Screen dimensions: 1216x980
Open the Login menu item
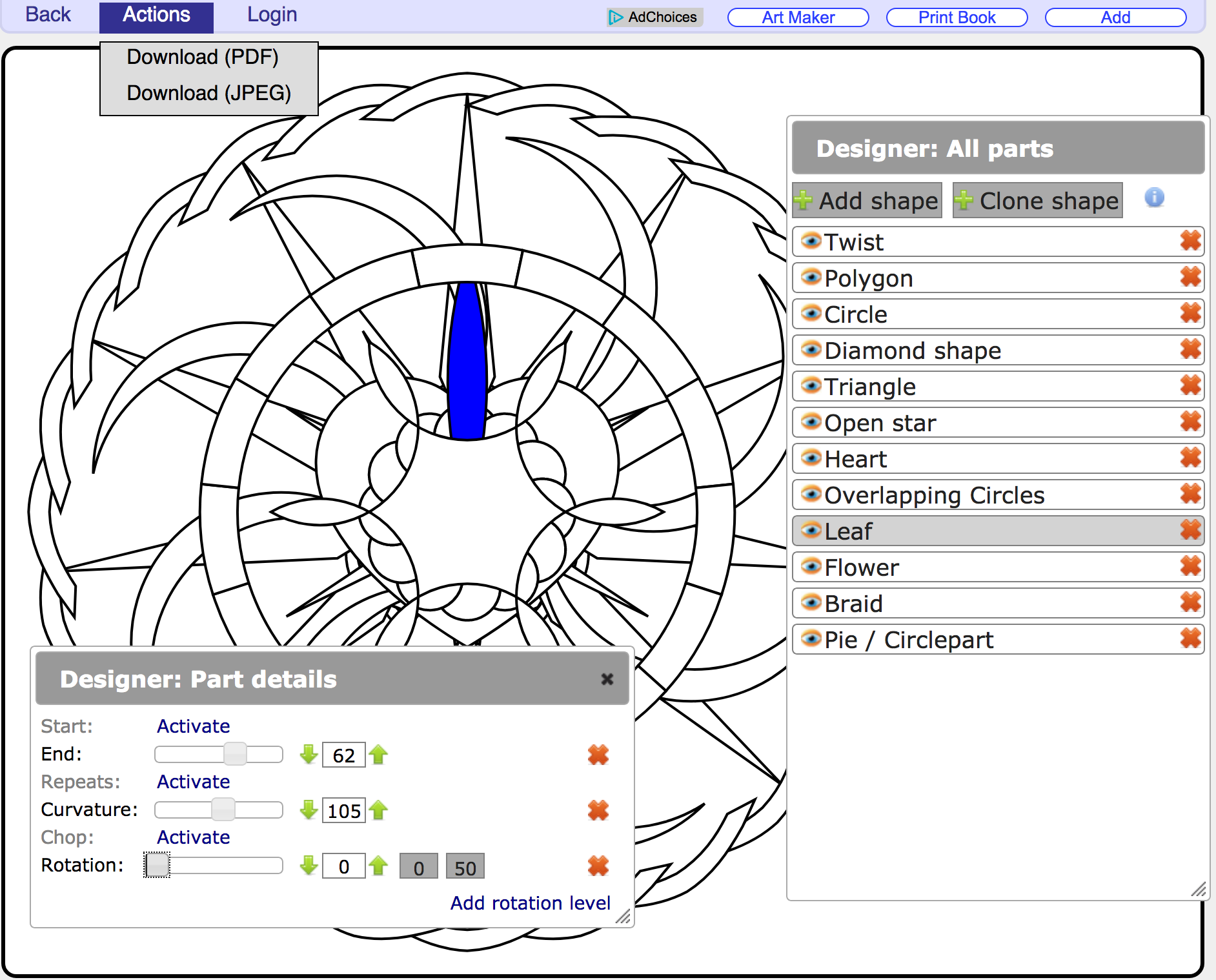tap(272, 14)
